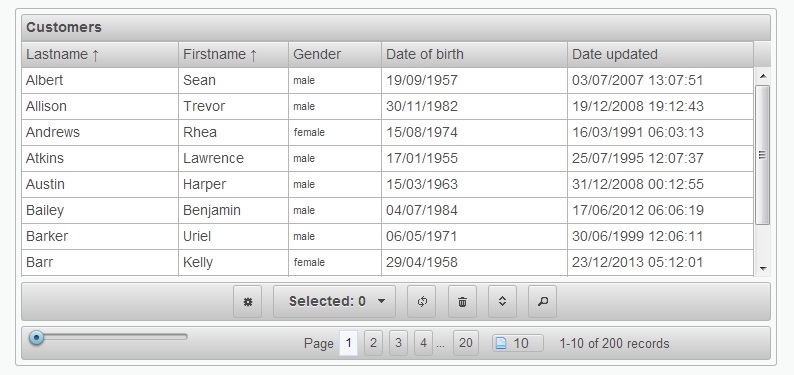794x375 pixels.
Task: Click the scrollbar up arrow
Action: click(x=763, y=76)
